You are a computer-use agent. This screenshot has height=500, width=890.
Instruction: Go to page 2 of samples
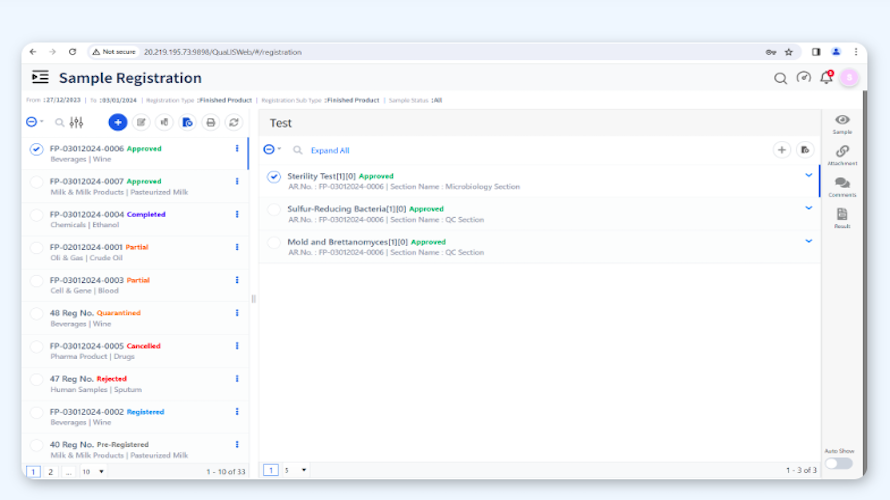tap(51, 471)
